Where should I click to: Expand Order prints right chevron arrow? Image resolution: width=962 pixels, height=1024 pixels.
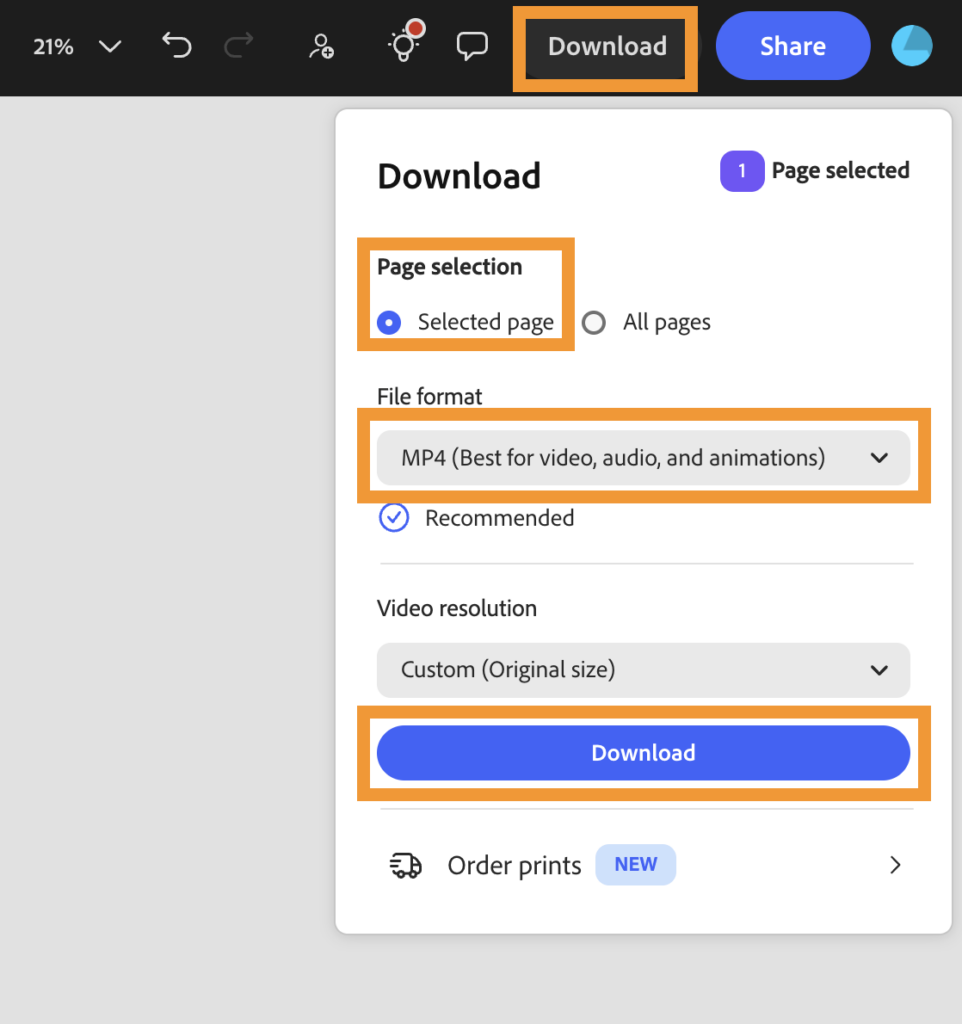tap(895, 865)
